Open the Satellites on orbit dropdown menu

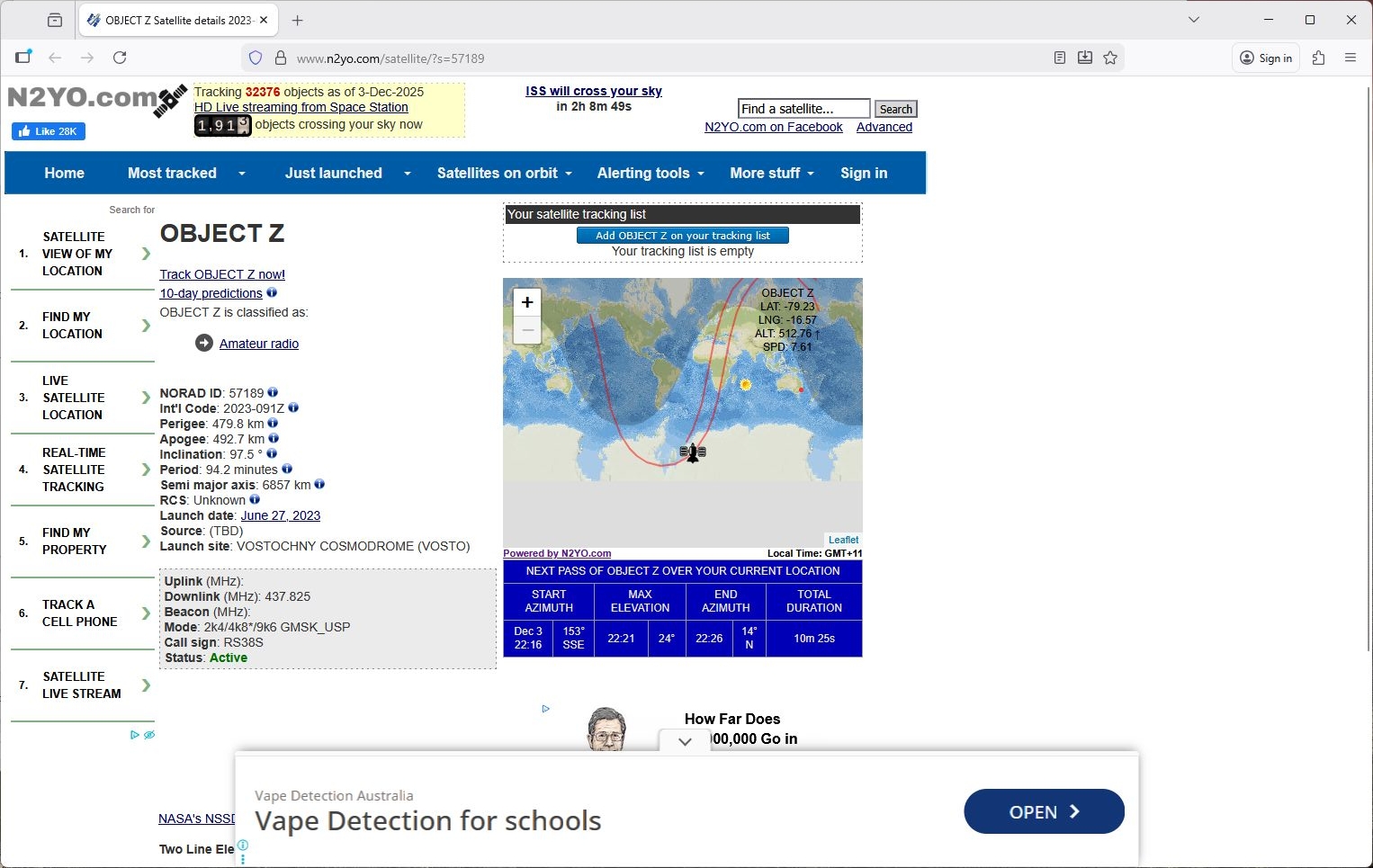coord(504,173)
